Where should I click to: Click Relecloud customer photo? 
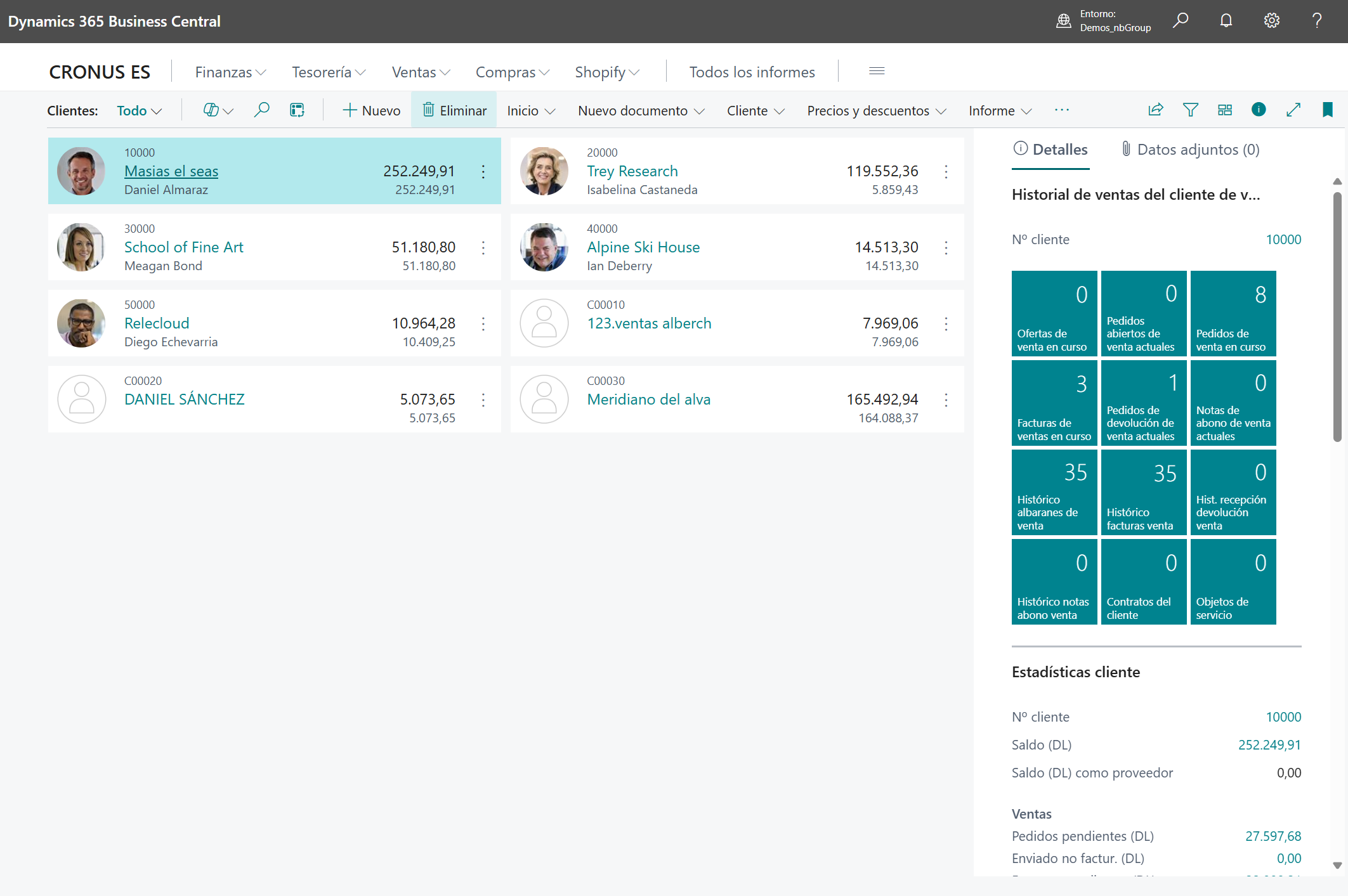pyautogui.click(x=81, y=323)
